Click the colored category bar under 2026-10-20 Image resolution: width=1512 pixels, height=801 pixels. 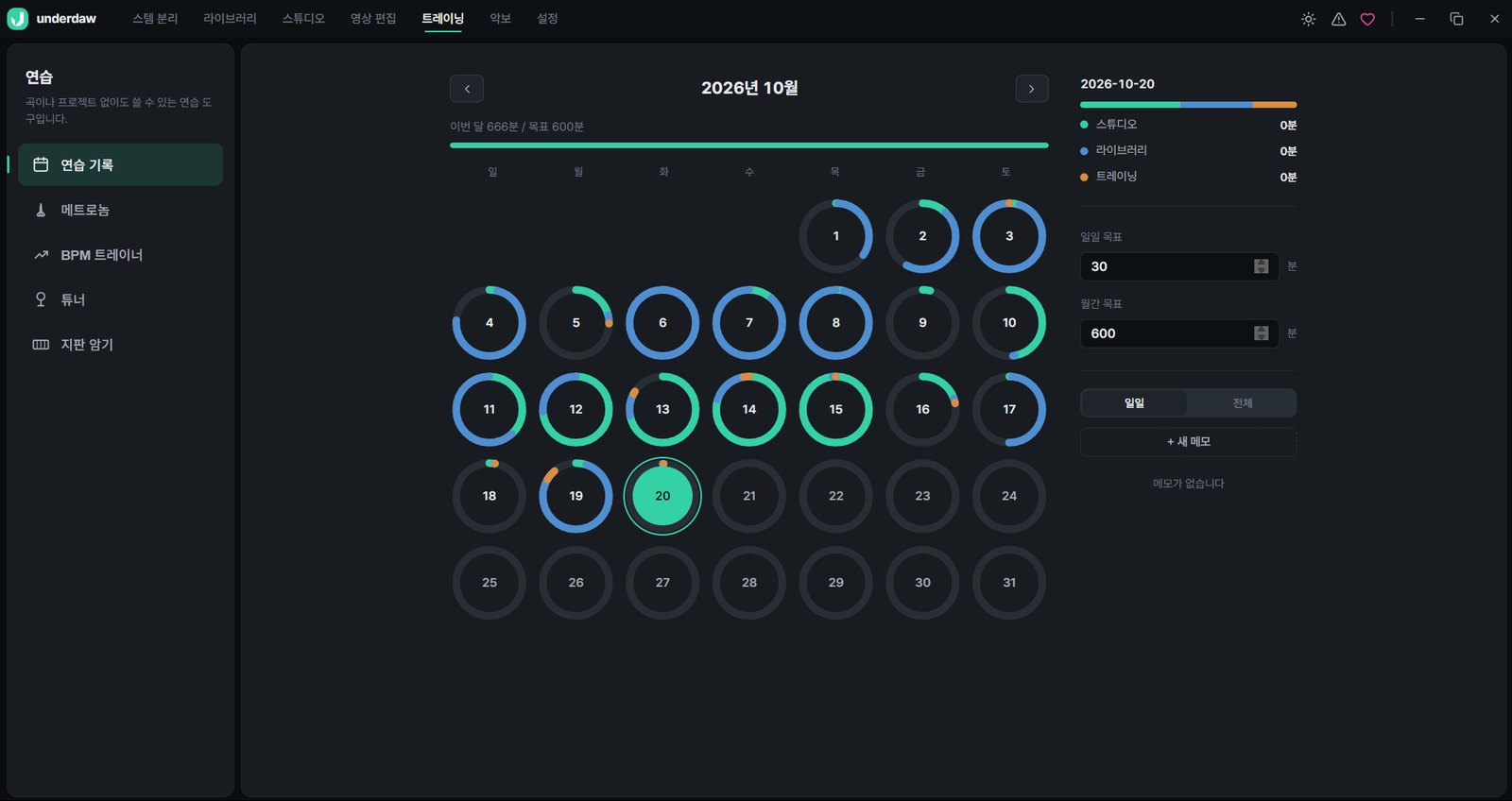[x=1188, y=105]
